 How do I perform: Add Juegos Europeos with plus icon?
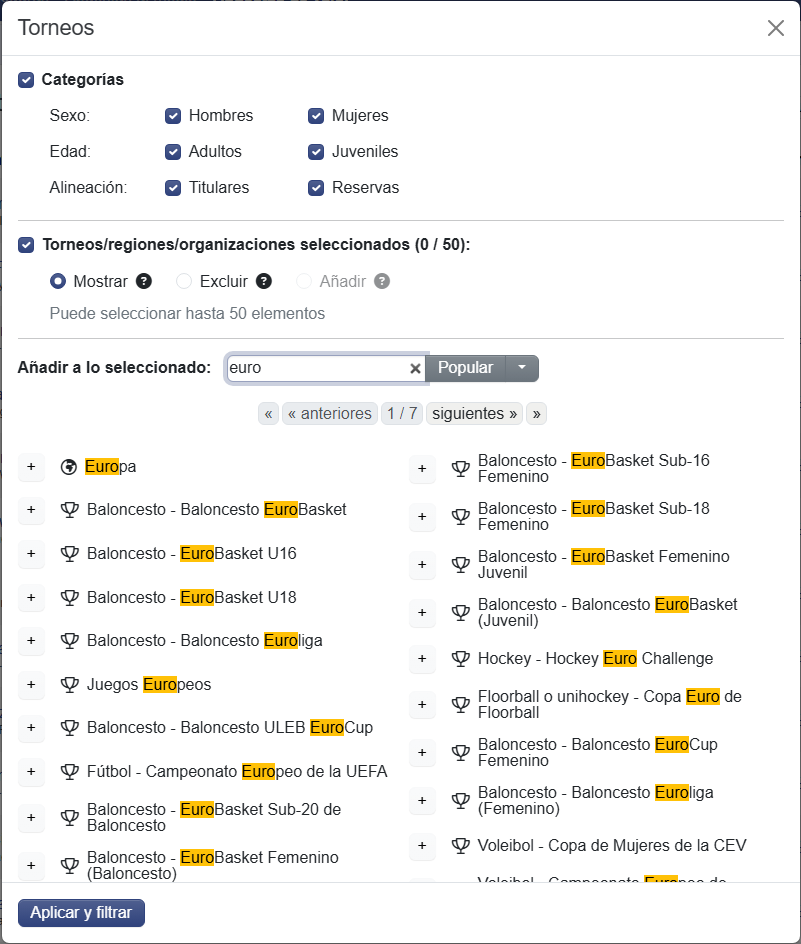31,685
